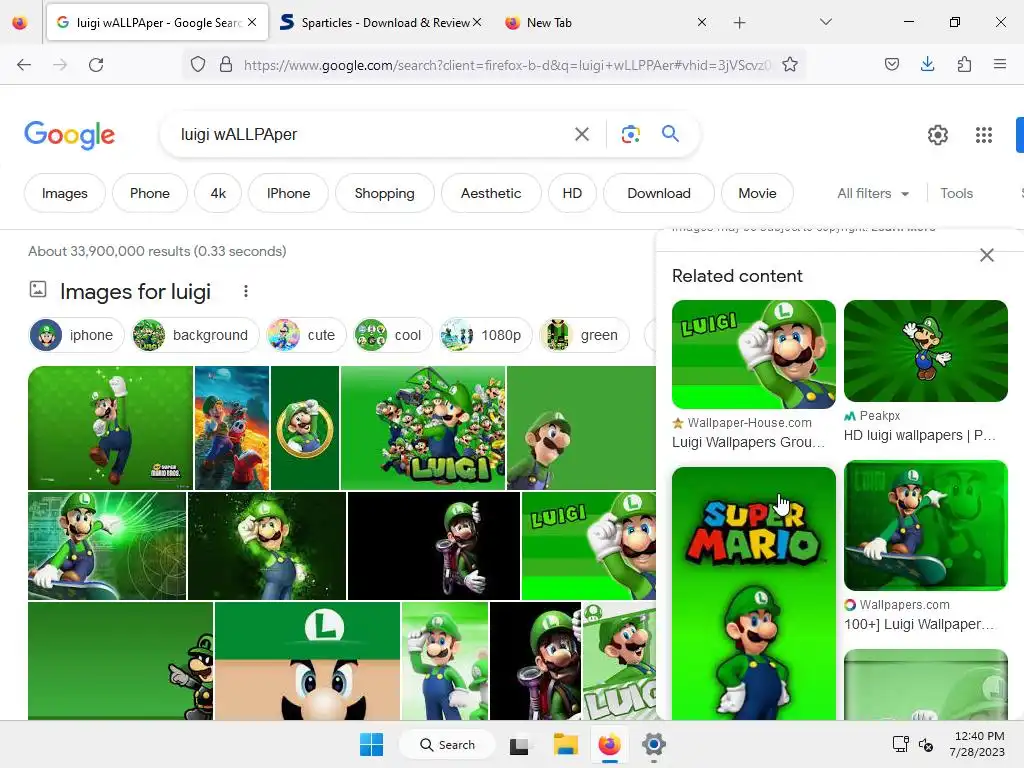Click the Firefox icon on the taskbar

(x=609, y=744)
